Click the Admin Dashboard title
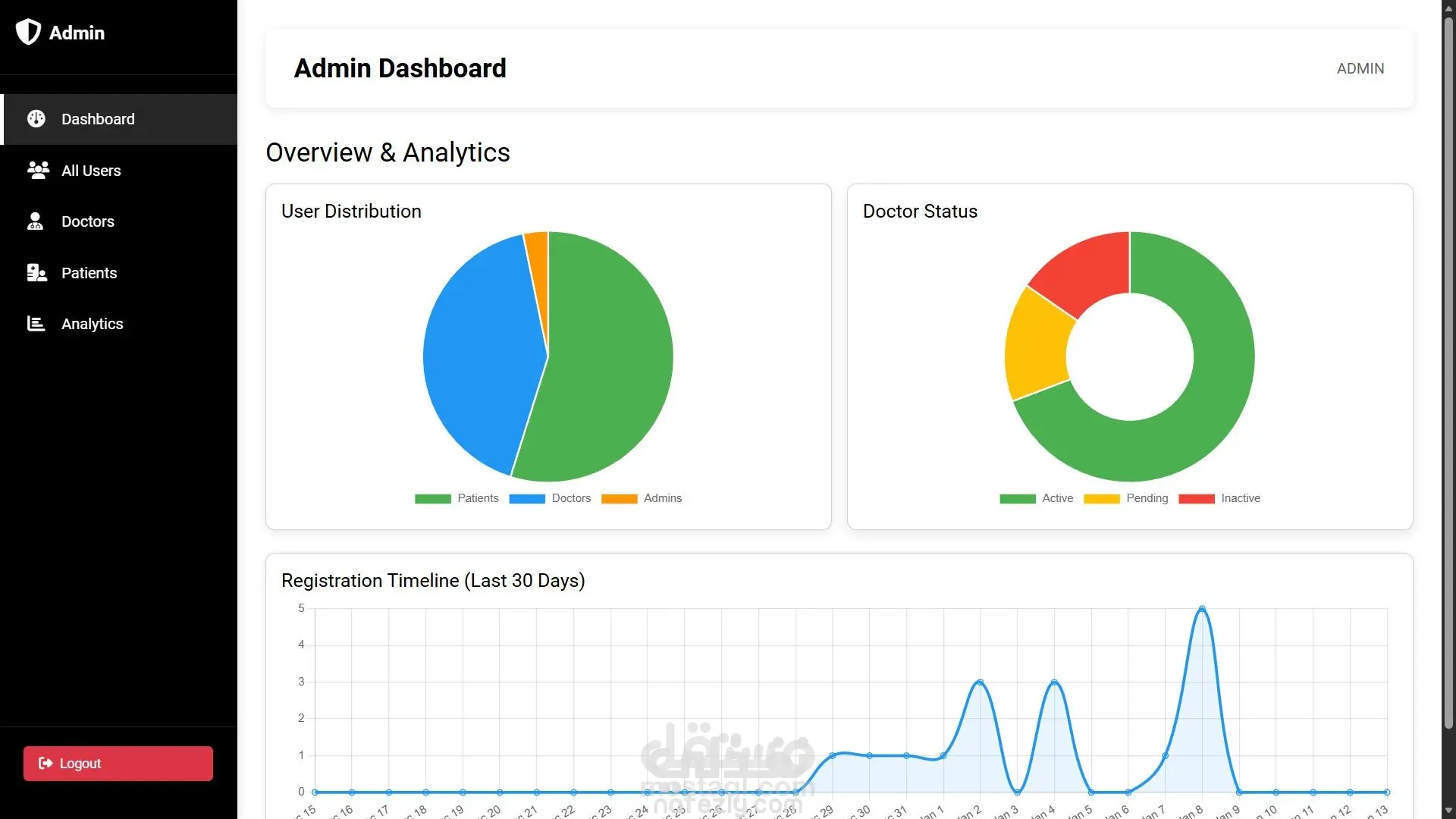This screenshot has height=819, width=1456. pyautogui.click(x=400, y=68)
